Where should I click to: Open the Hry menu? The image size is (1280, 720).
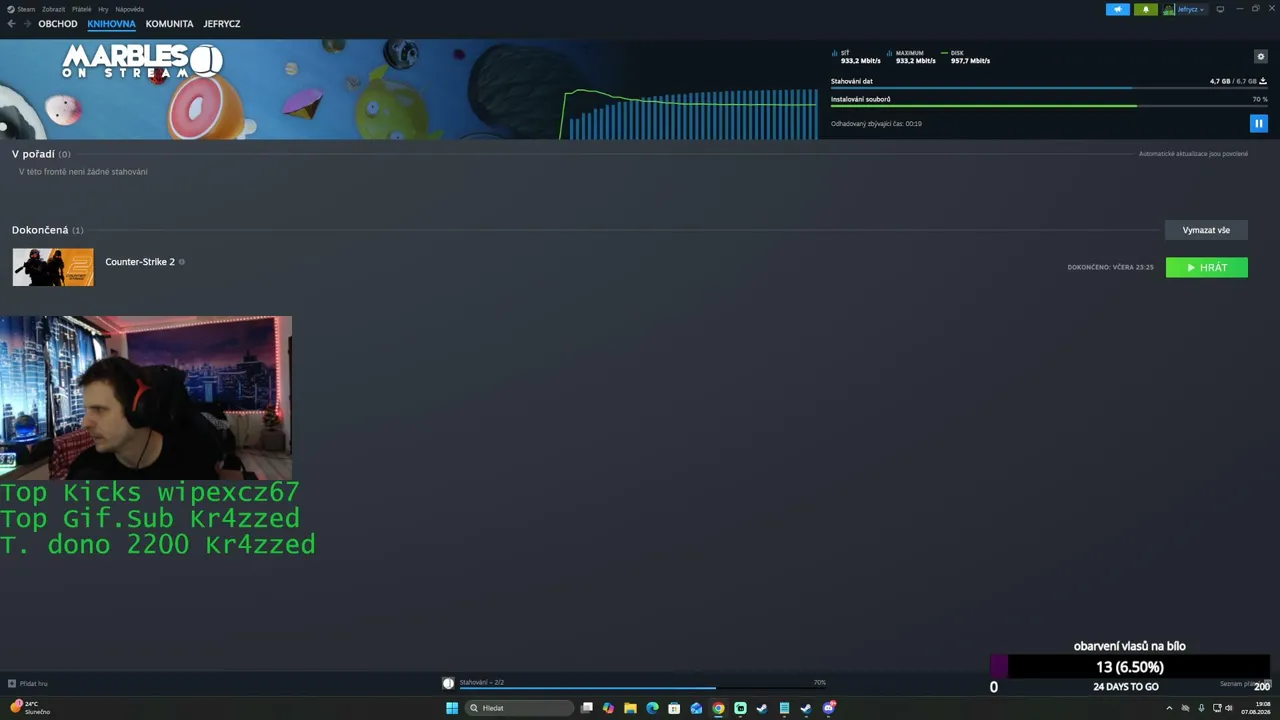[x=103, y=9]
